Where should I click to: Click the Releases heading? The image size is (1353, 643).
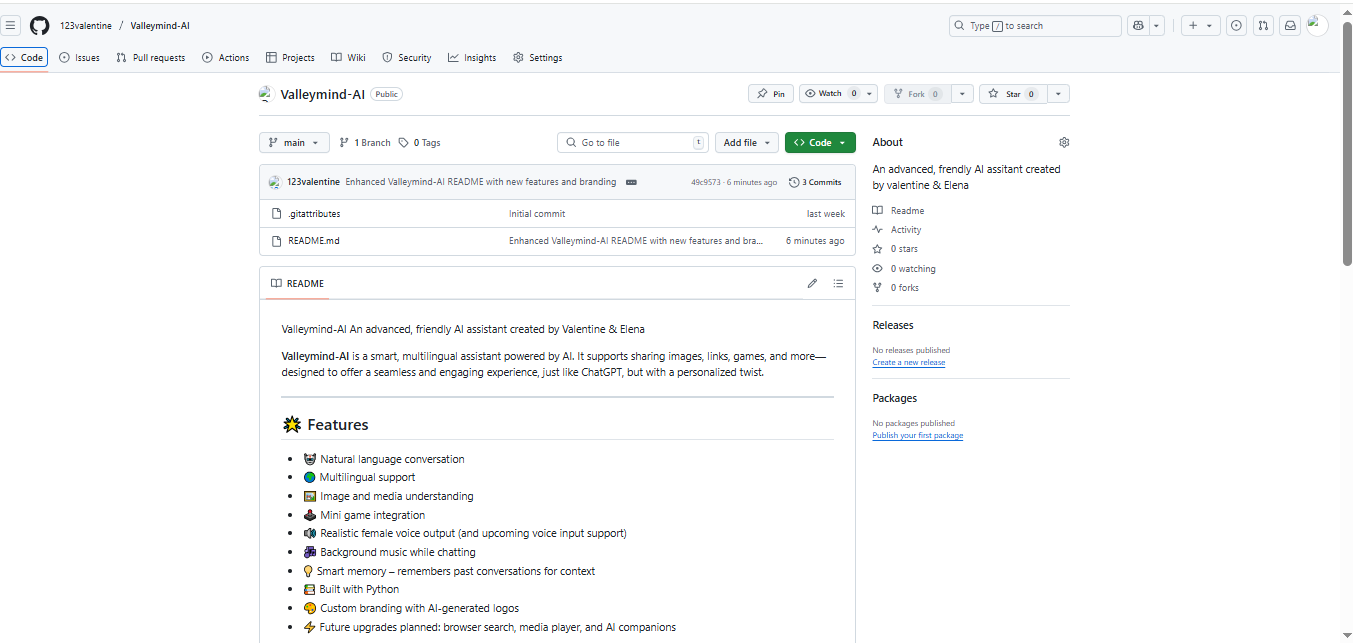(x=893, y=325)
